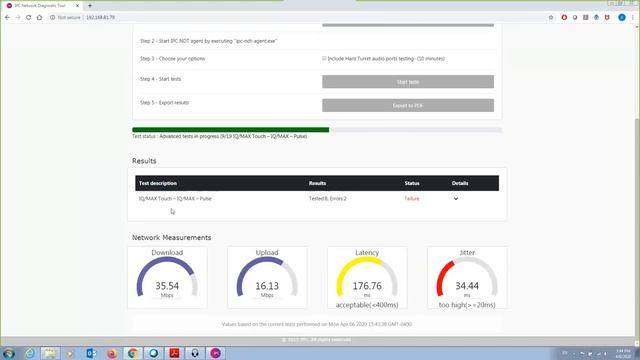Viewport: 640px width, 360px height.
Task: Open Firefox from the taskbar
Action: click(x=112, y=353)
